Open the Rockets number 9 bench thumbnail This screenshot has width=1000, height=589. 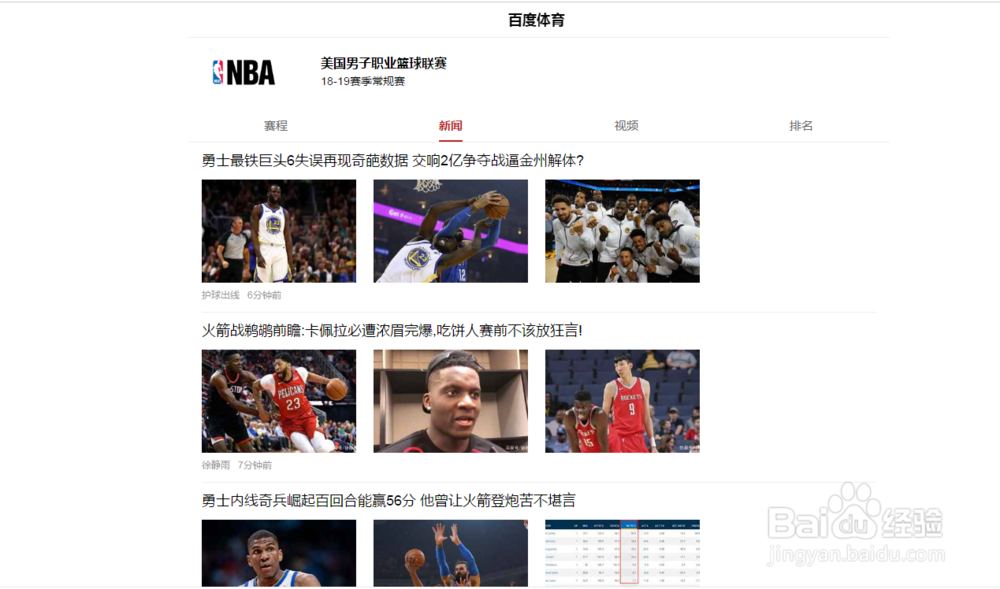pyautogui.click(x=622, y=401)
